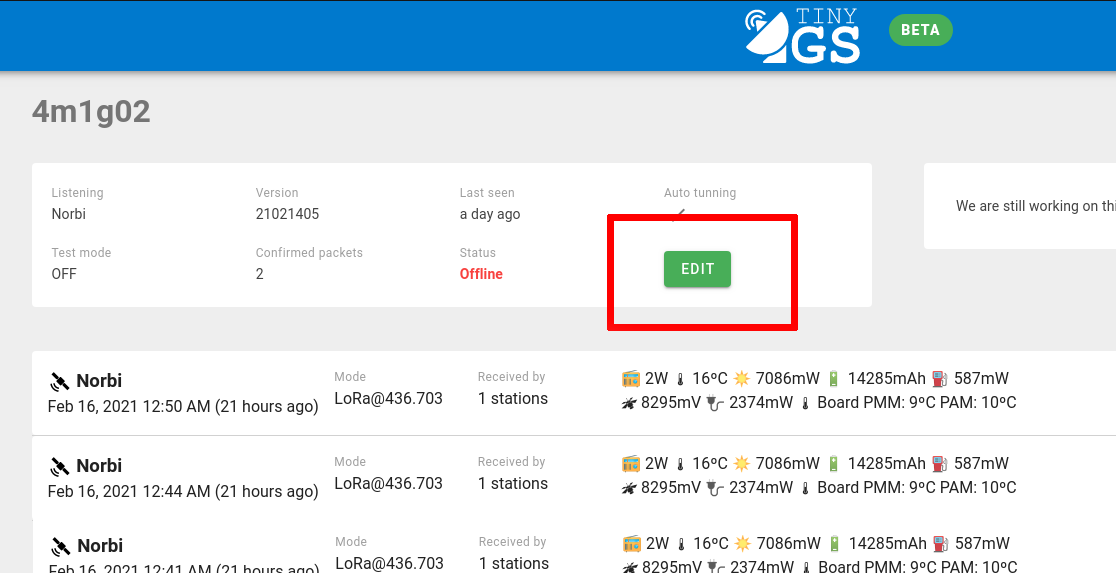Click the fuel pump icon in the 12:44 AM row
The image size is (1116, 573).
coord(939,464)
